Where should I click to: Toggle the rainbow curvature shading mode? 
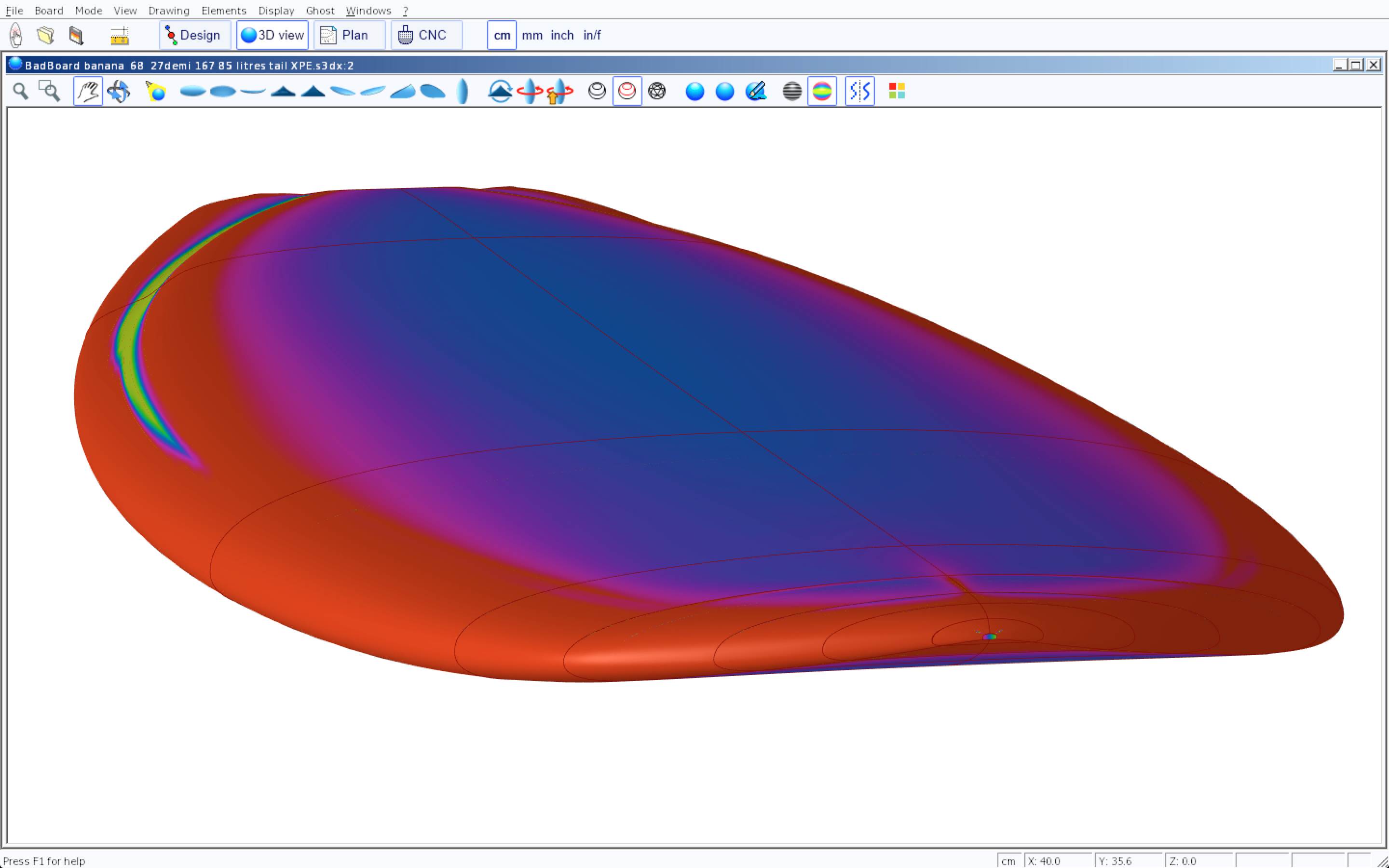pyautogui.click(x=822, y=91)
